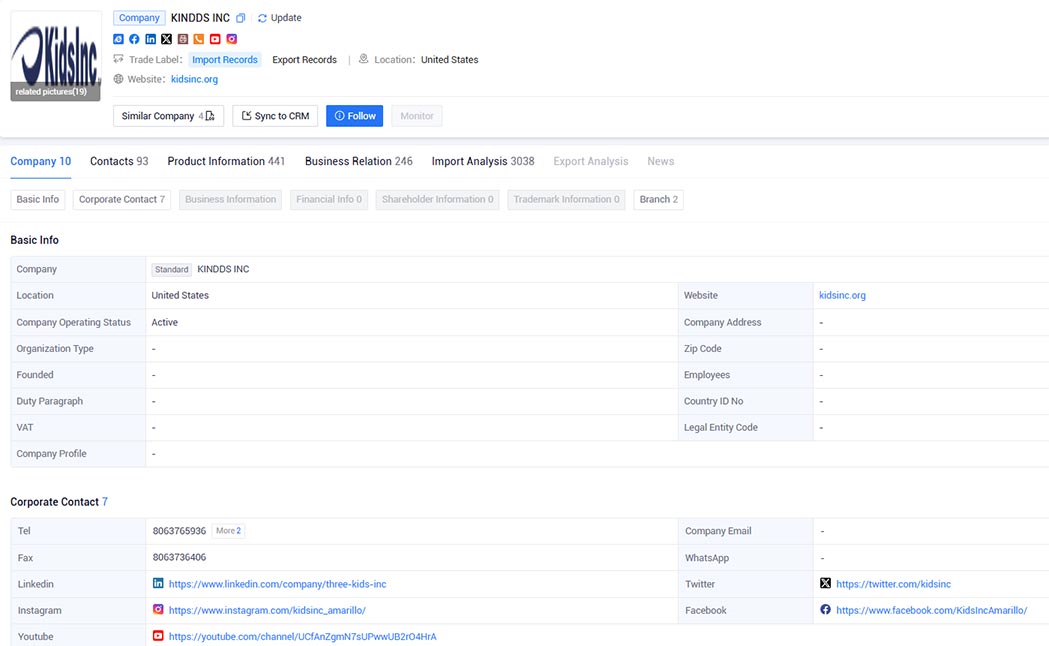1049x646 pixels.
Task: Click the Update refresh button
Action: [280, 18]
